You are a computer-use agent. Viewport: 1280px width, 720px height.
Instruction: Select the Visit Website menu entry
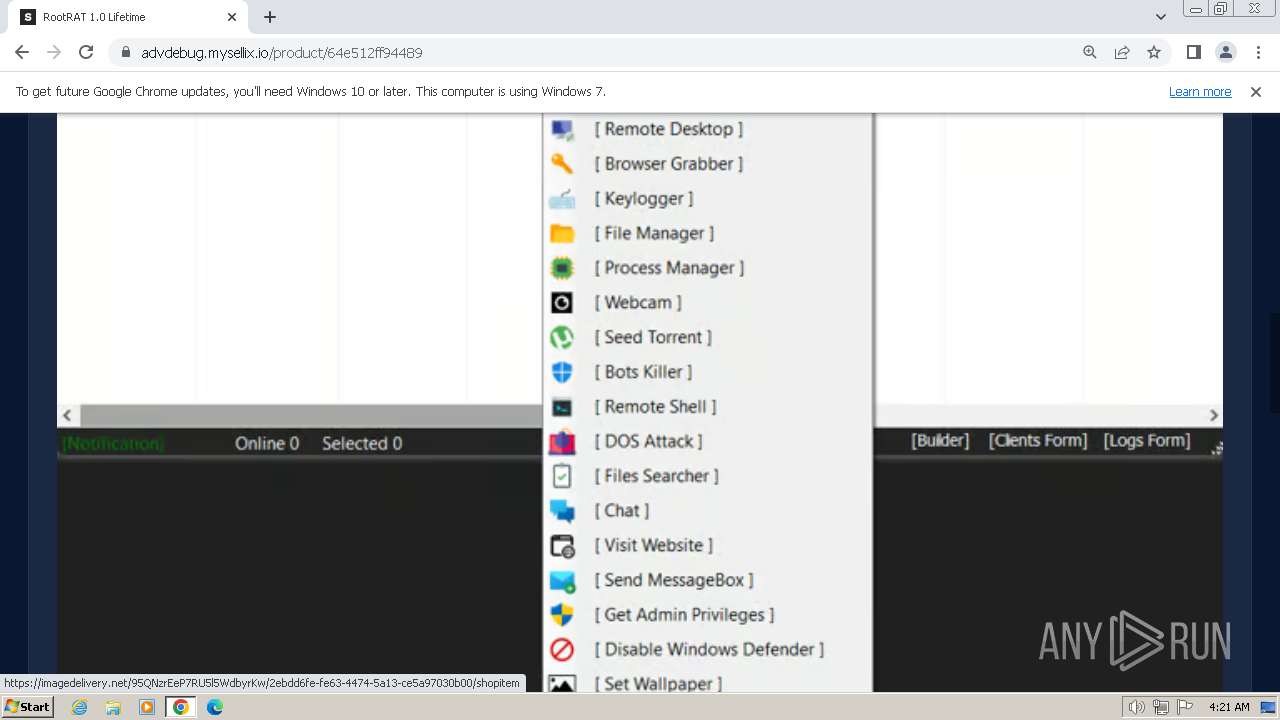[x=653, y=545]
